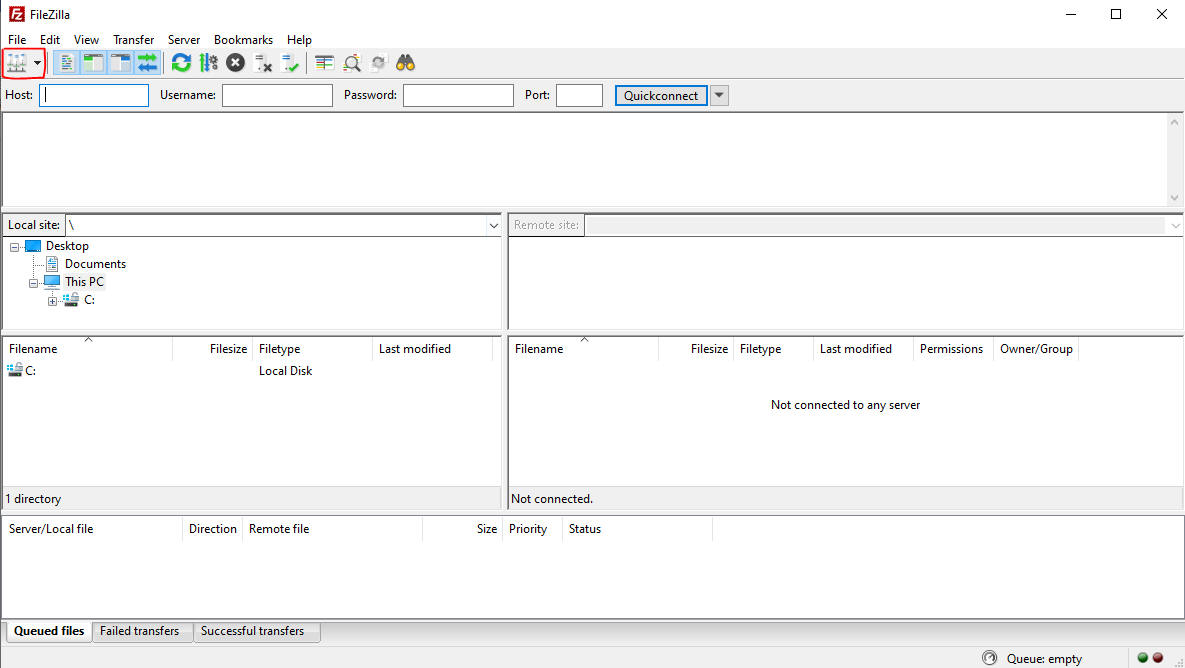Reconnect to the last used server
This screenshot has width=1185, height=668.
point(290,63)
